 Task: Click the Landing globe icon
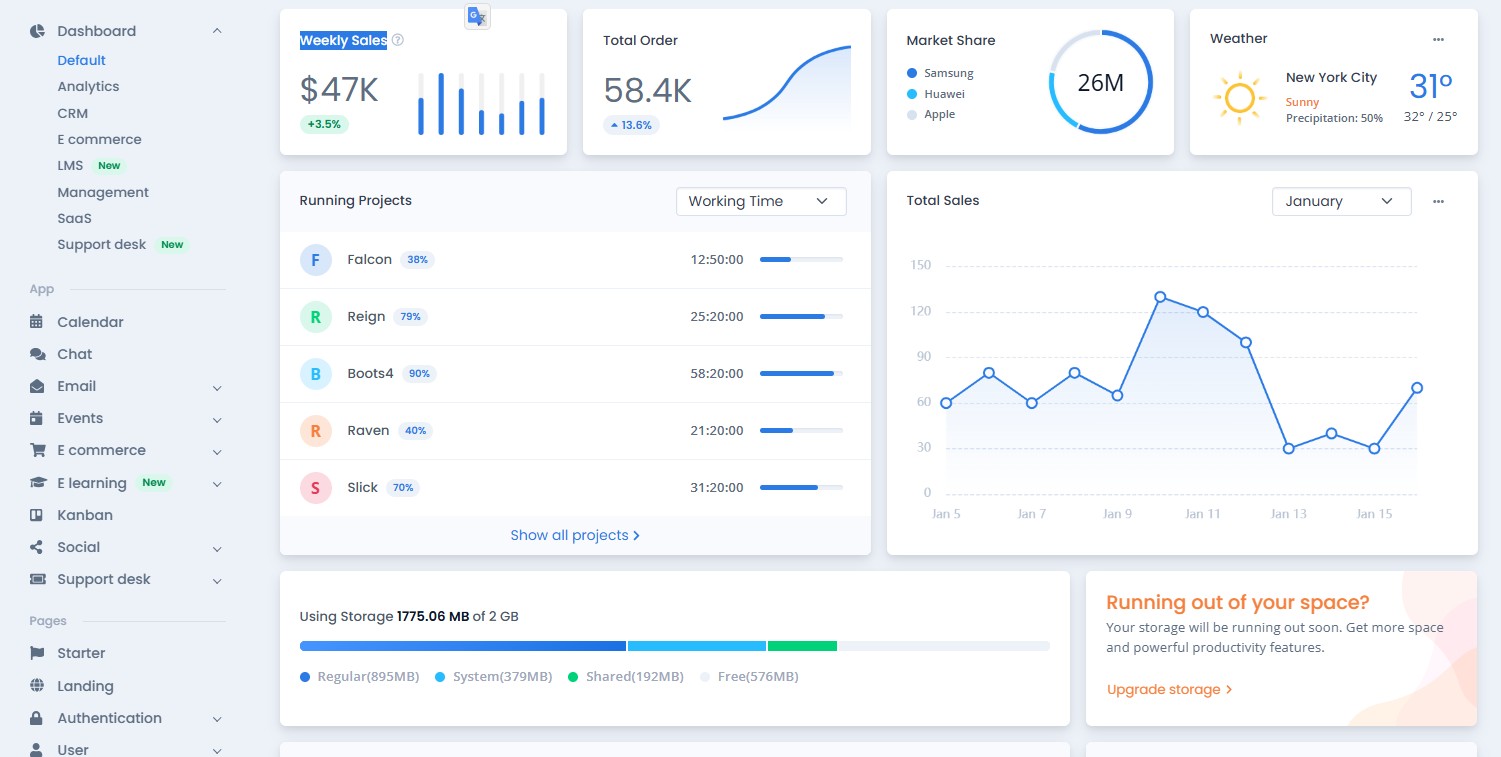(37, 686)
